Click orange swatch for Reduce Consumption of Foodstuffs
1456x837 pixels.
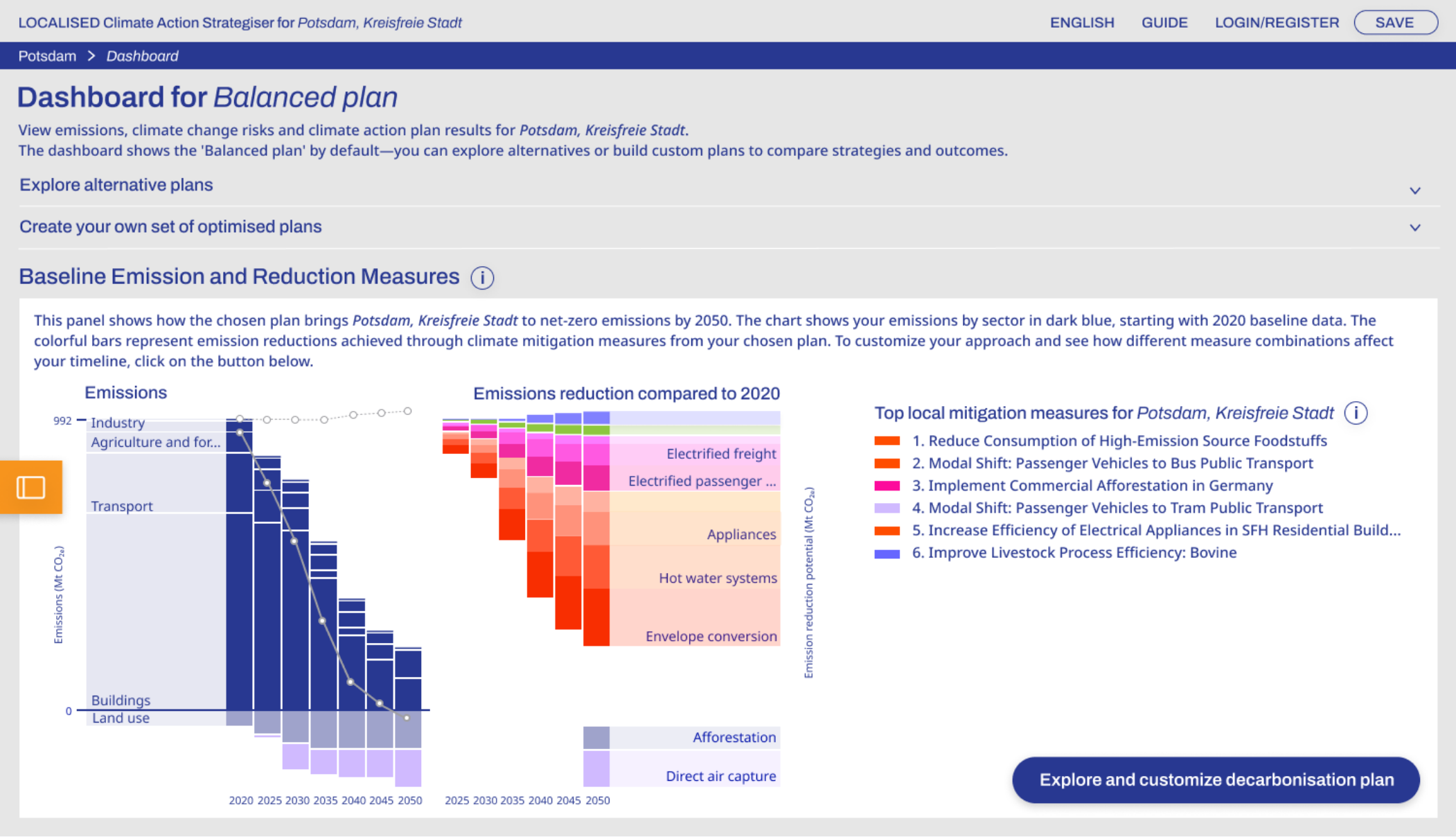pyautogui.click(x=887, y=441)
